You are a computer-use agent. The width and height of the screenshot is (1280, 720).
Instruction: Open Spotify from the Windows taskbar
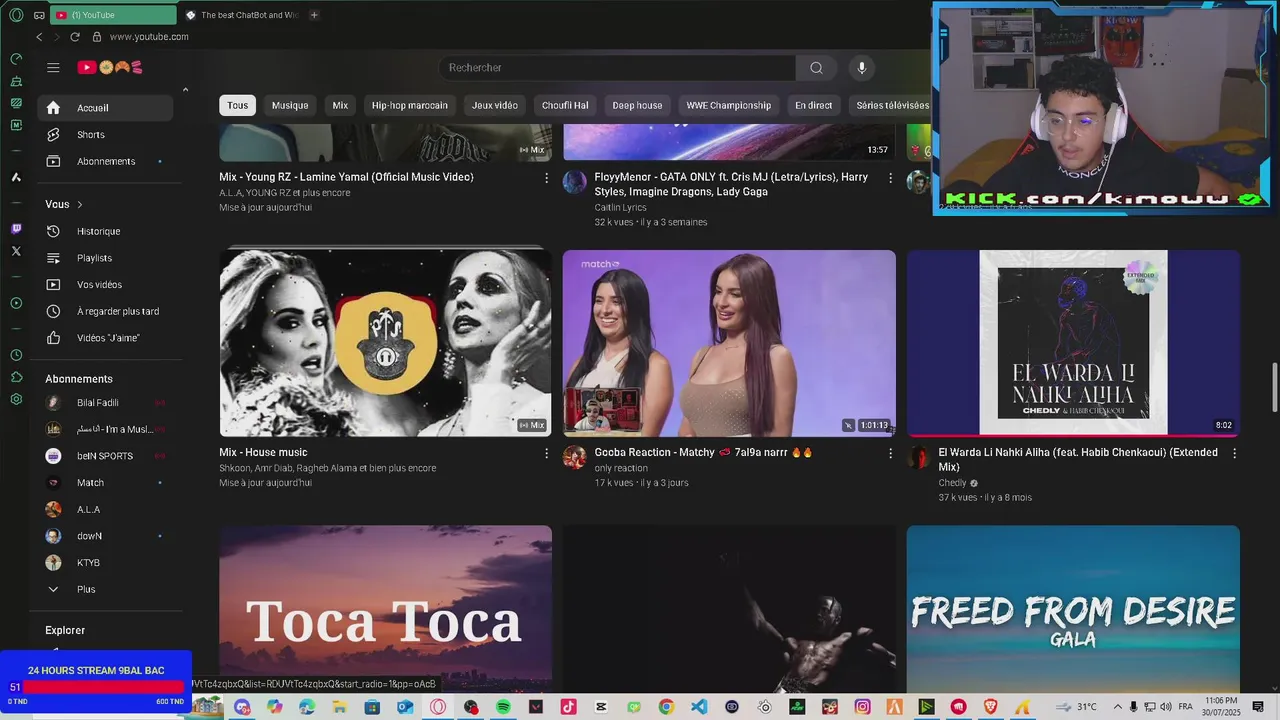click(503, 707)
